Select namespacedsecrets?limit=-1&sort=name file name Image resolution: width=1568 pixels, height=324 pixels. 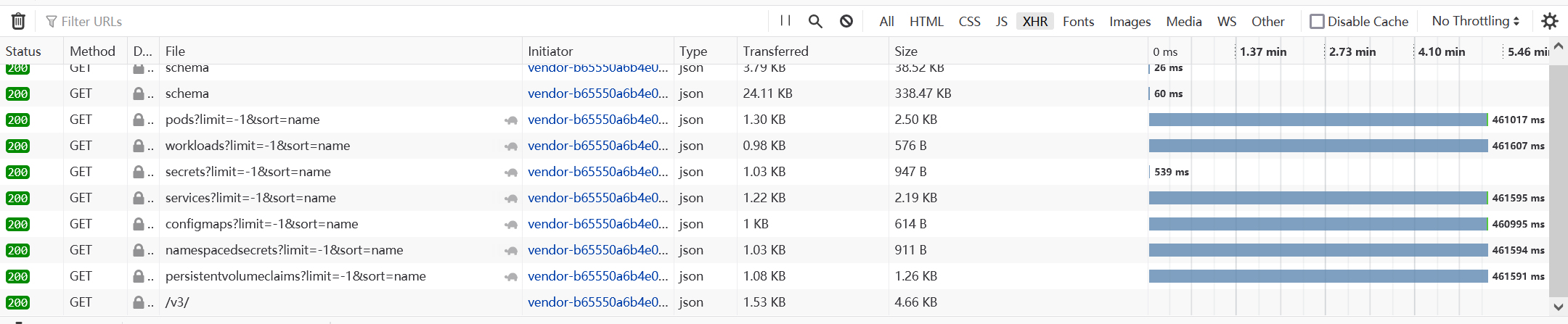point(285,250)
